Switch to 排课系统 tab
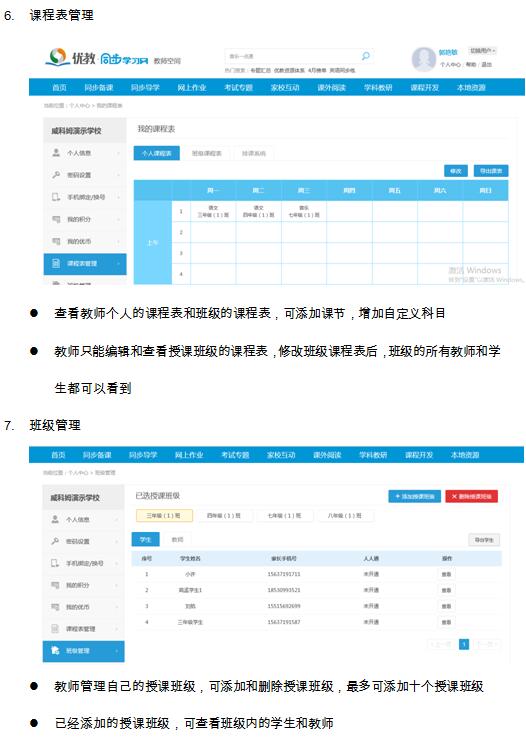 tap(254, 153)
